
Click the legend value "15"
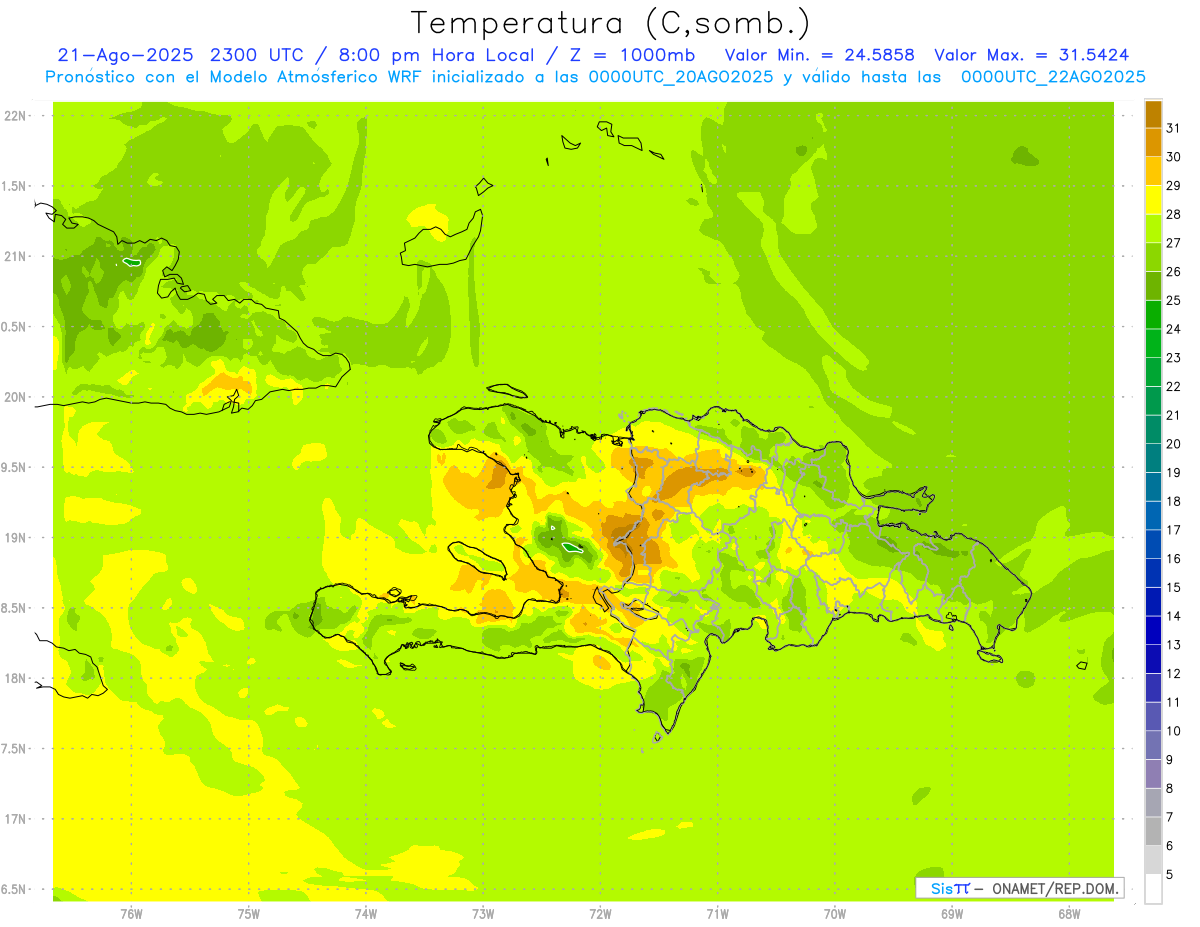(x=1173, y=587)
